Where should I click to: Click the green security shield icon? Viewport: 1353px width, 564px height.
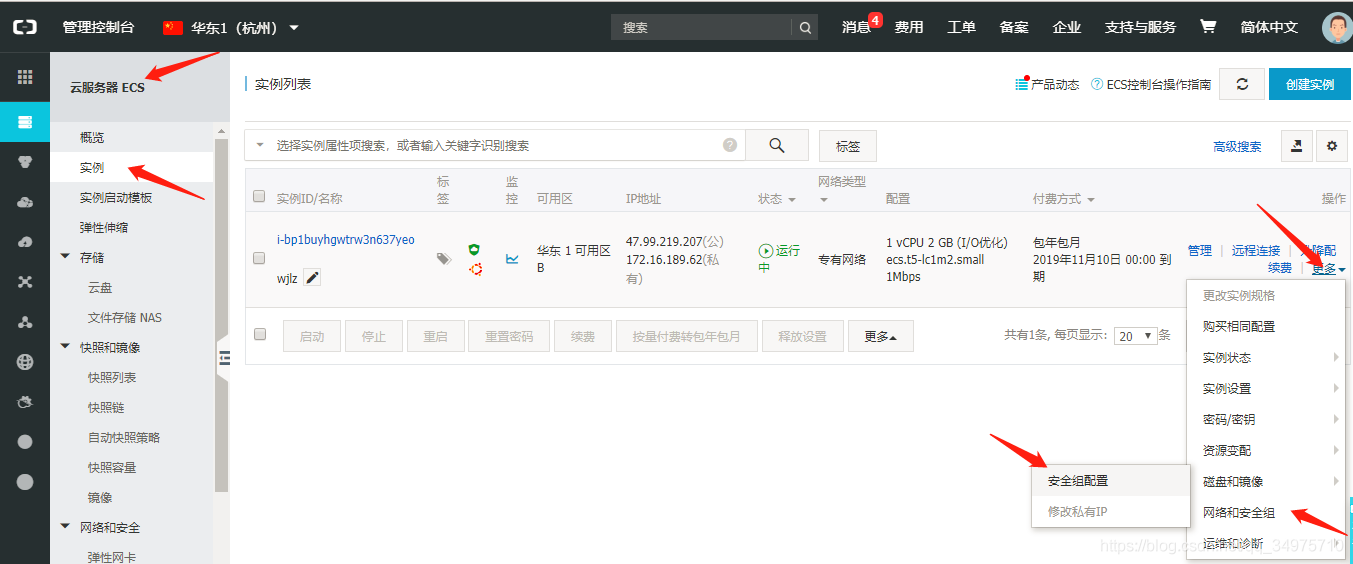(474, 249)
